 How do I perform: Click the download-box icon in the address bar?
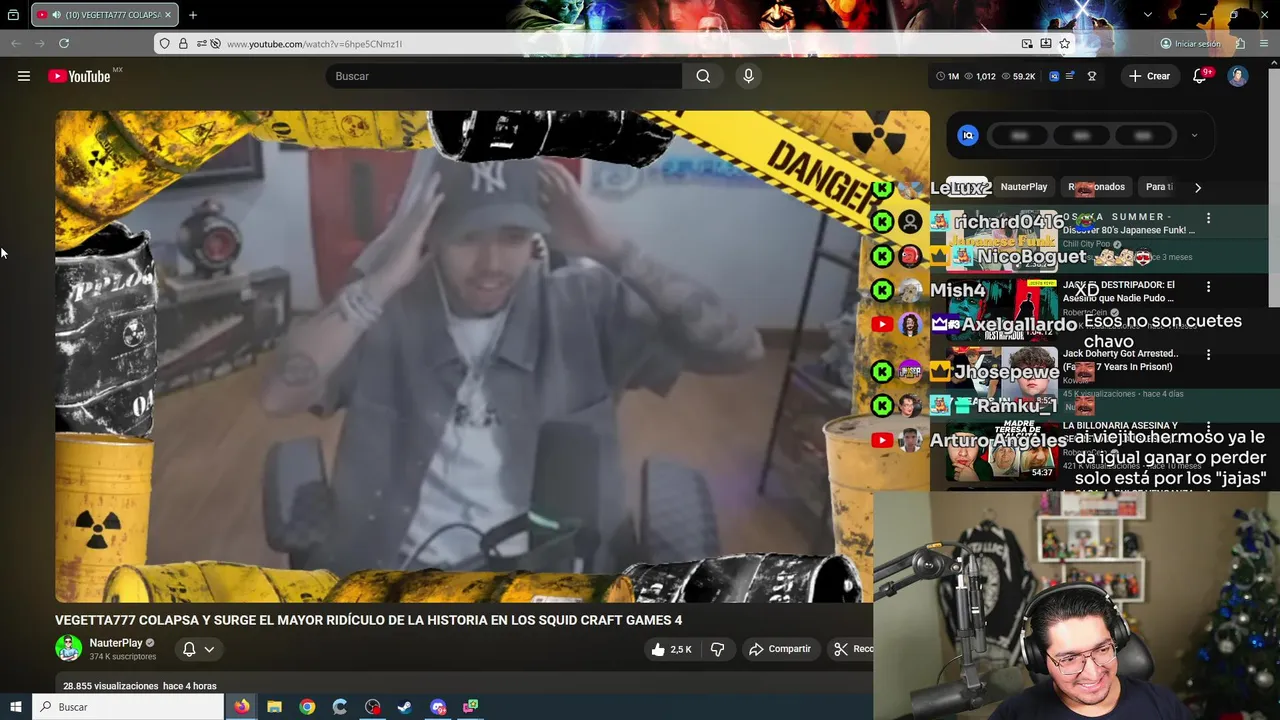[1046, 43]
